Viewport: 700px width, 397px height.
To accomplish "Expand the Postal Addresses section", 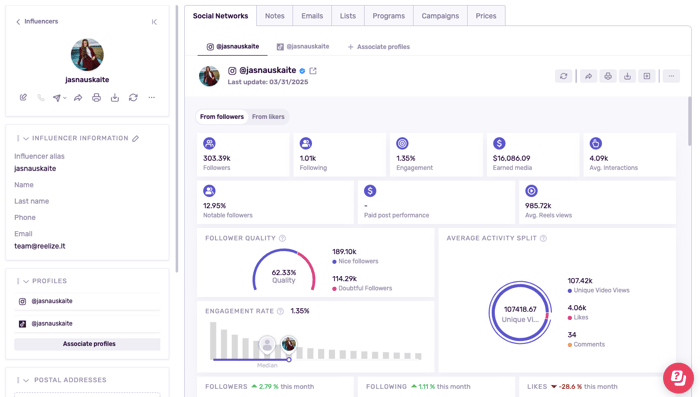I will [x=26, y=380].
